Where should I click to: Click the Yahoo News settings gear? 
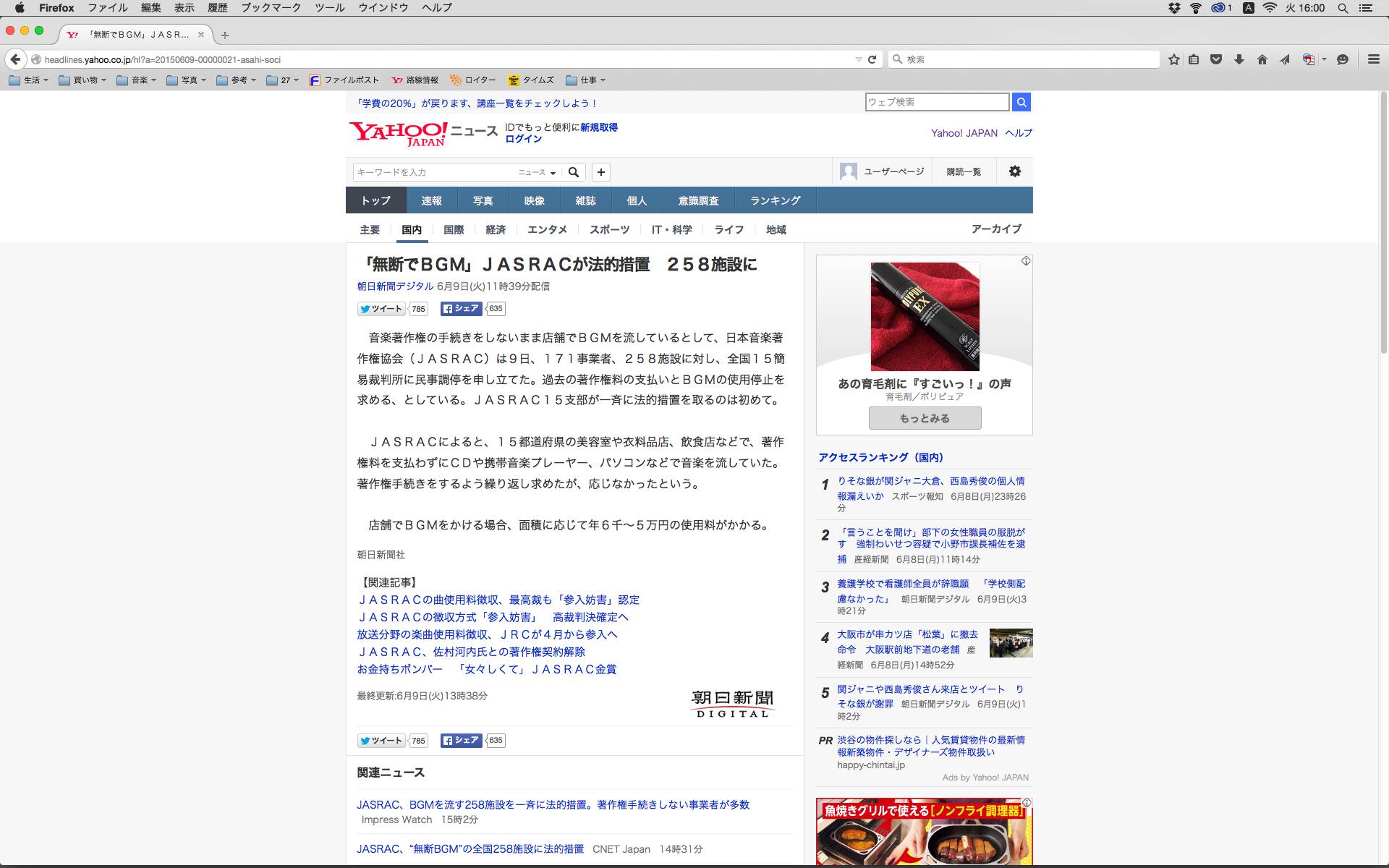(1014, 171)
